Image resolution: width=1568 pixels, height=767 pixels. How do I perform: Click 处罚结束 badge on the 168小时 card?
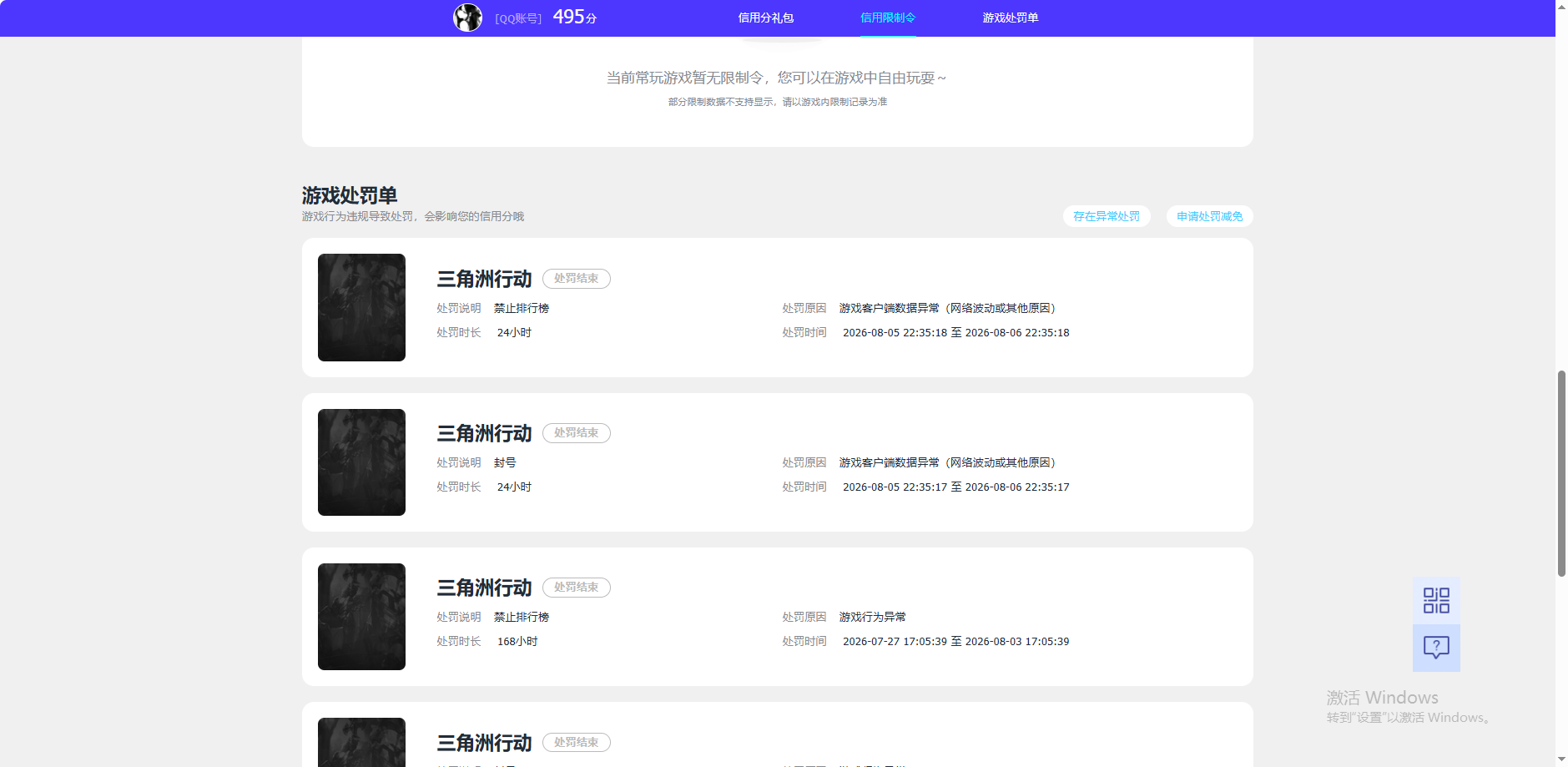click(577, 588)
